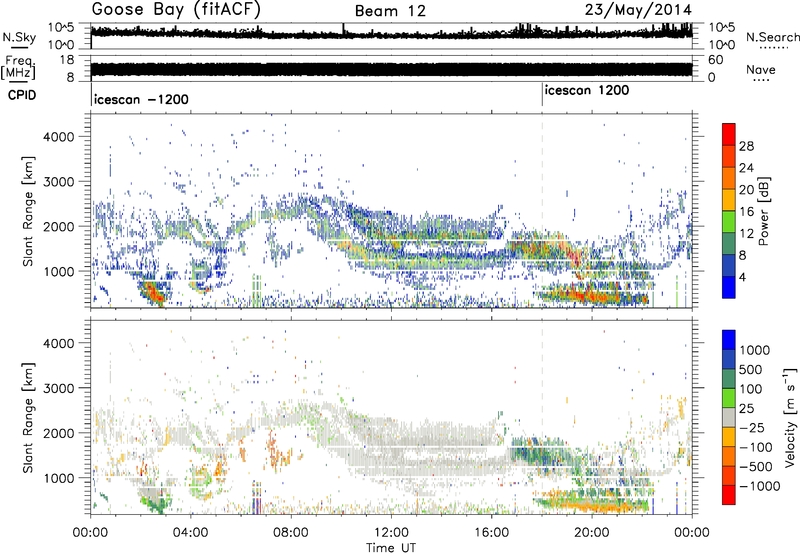Click the "16" label on Power colorbar

coord(746,211)
